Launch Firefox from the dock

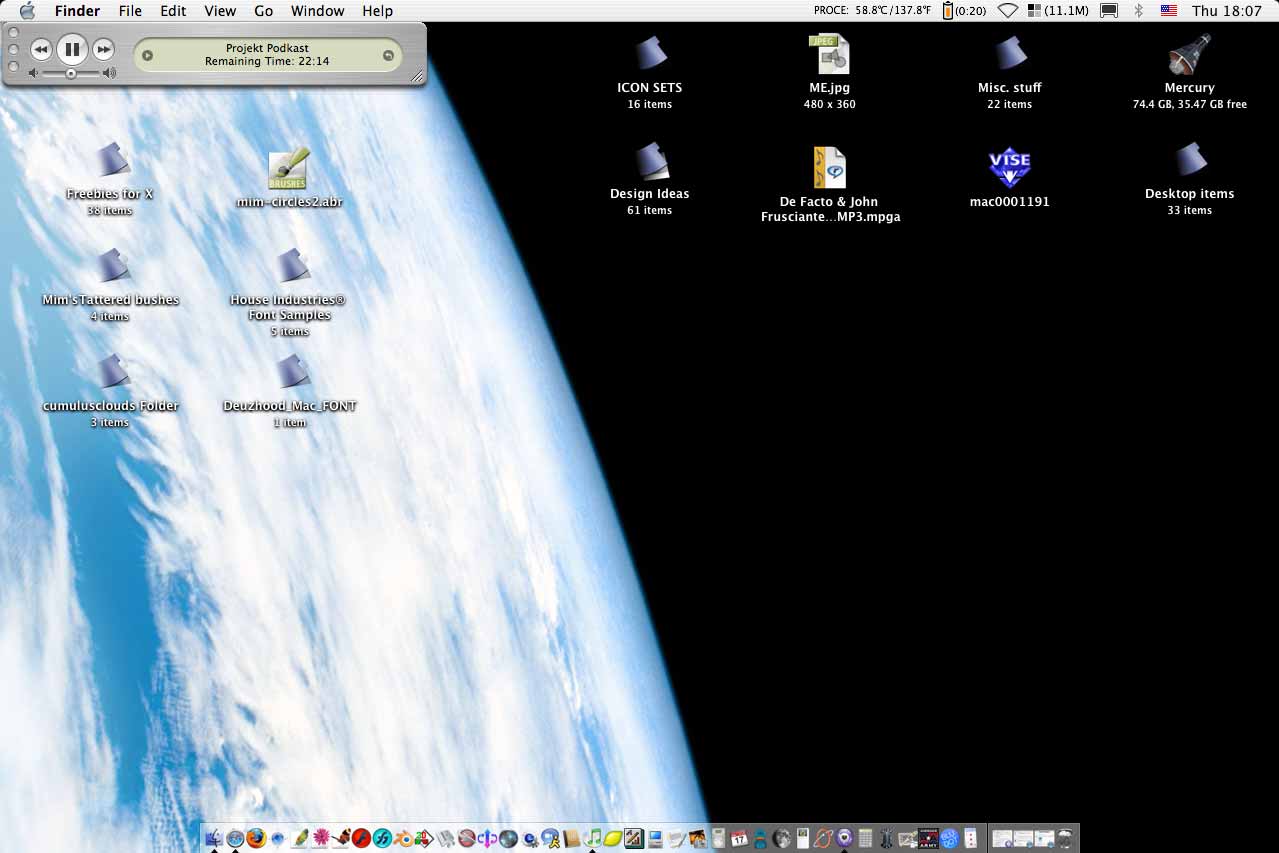[x=257, y=838]
